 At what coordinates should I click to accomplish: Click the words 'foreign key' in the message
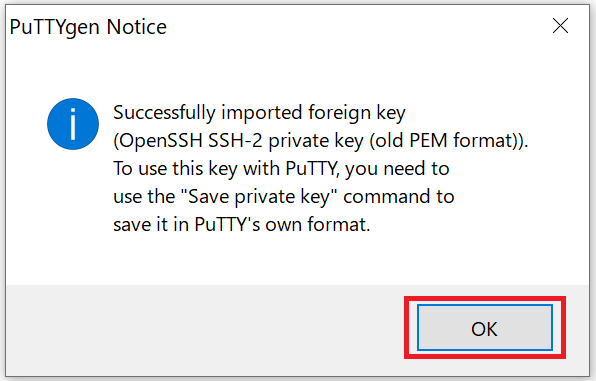tap(357, 113)
